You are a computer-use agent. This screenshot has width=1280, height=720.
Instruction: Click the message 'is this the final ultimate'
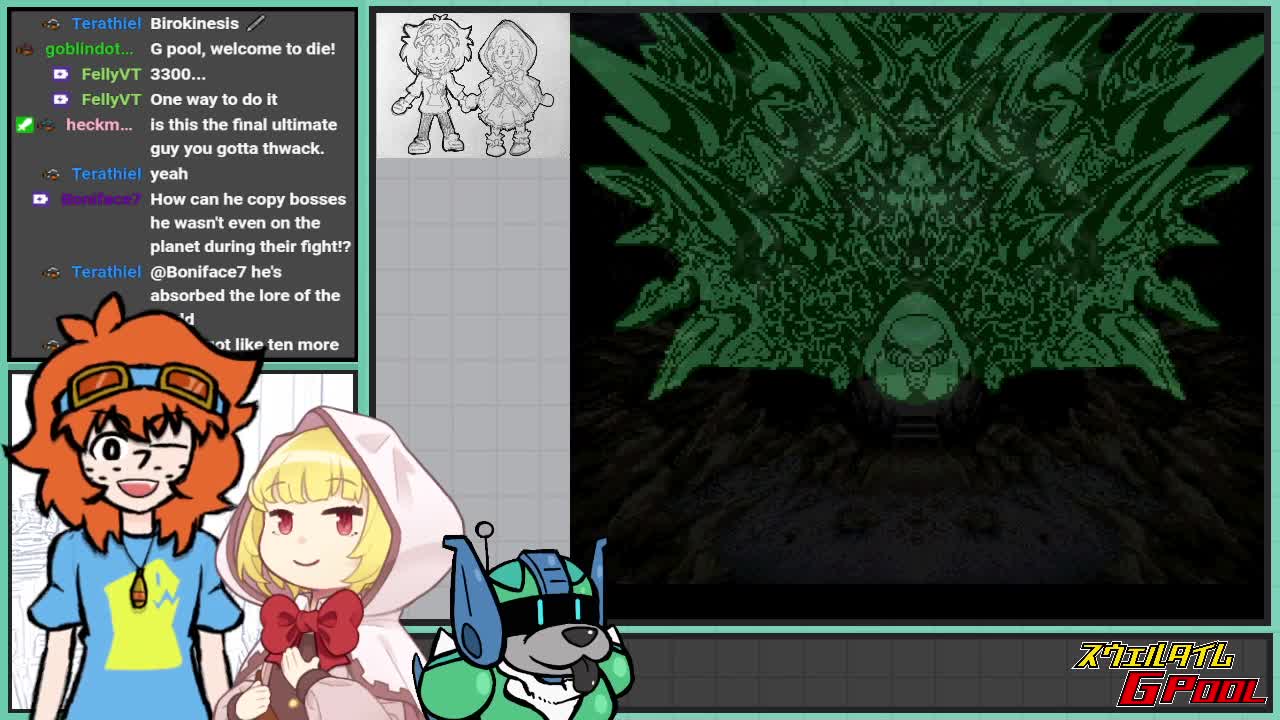coord(244,124)
